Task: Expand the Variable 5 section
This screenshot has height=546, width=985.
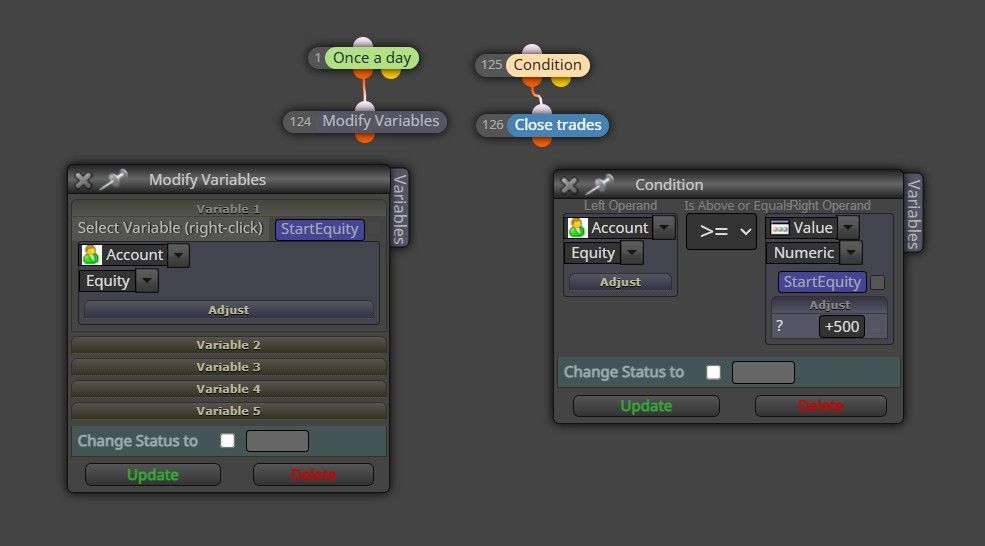Action: click(229, 411)
